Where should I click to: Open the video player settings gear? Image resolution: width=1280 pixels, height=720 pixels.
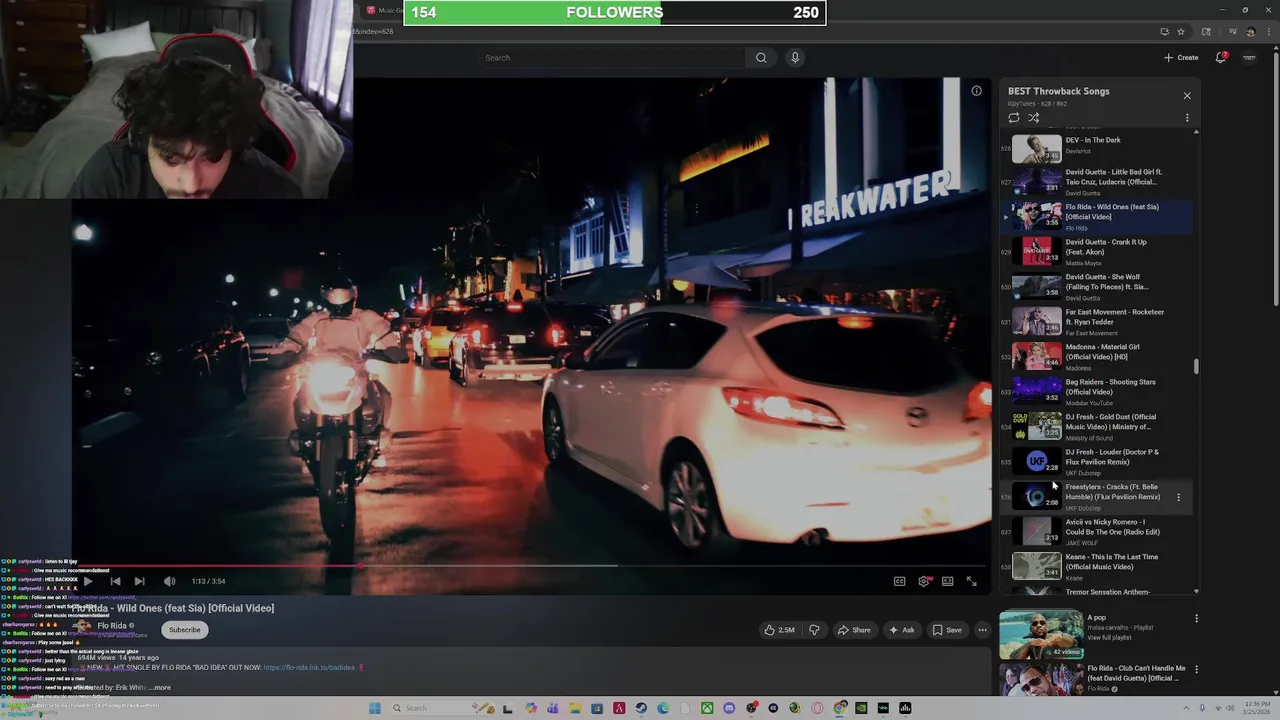[924, 581]
